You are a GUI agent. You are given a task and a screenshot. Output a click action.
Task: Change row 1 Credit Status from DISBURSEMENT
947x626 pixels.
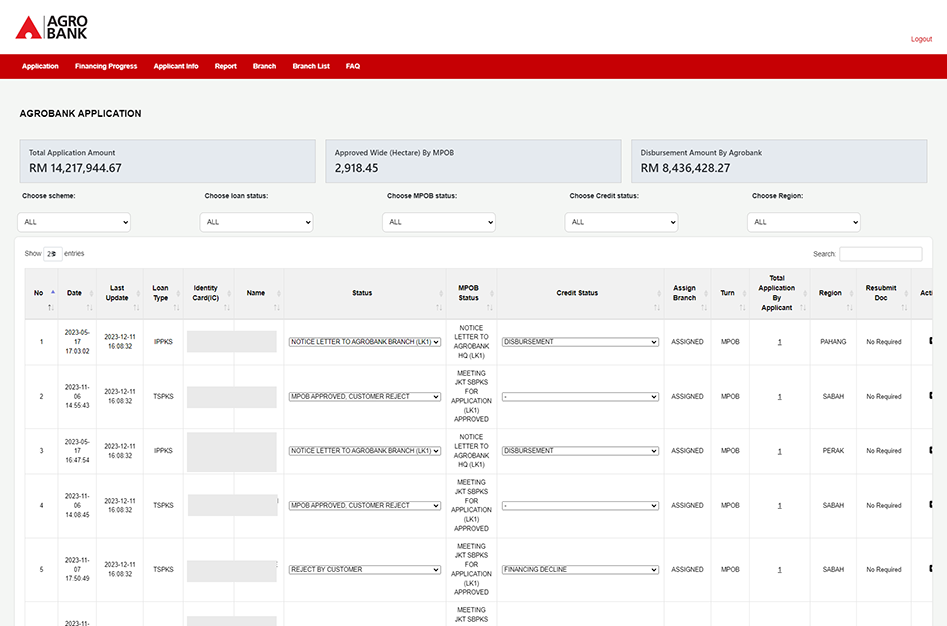pyautogui.click(x=580, y=342)
